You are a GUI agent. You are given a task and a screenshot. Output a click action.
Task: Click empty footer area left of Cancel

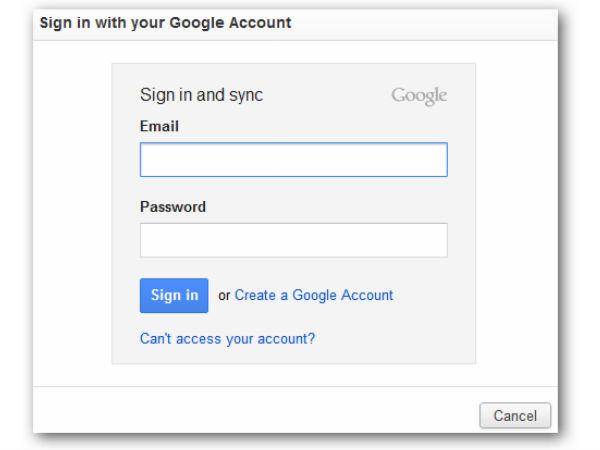pyautogui.click(x=253, y=410)
